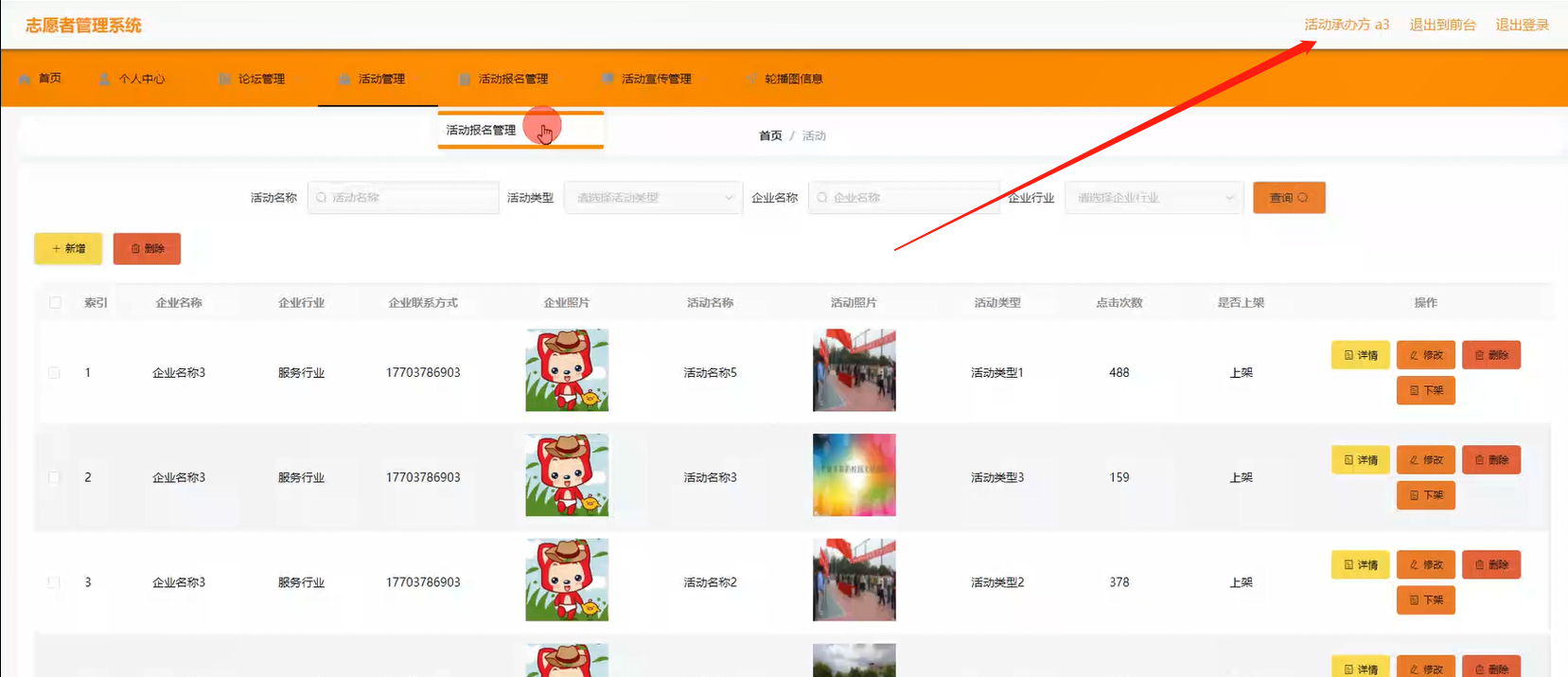Select click count 488
This screenshot has width=1568, height=677.
coord(1119,373)
